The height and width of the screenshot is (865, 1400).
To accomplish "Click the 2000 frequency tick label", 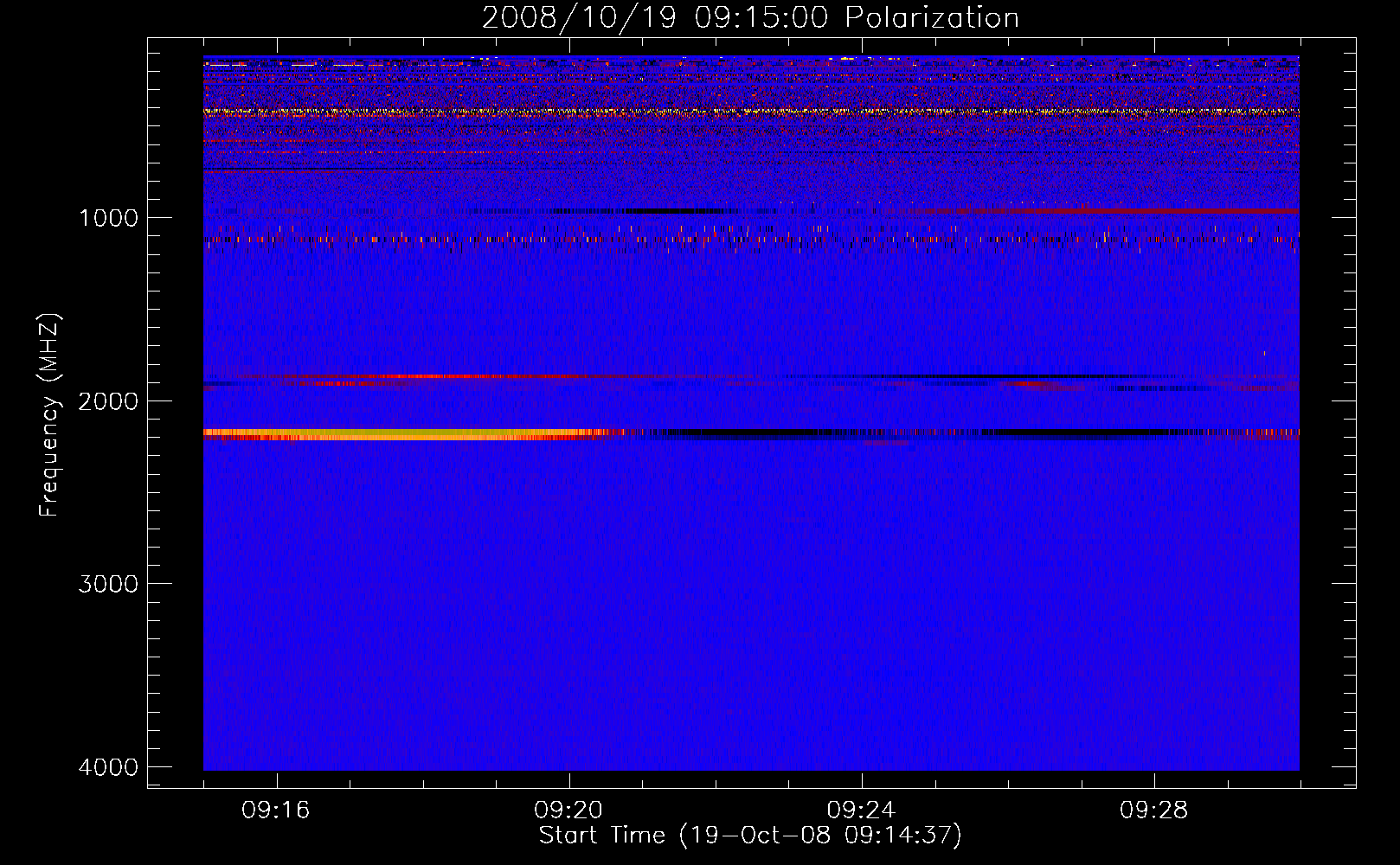I will [x=108, y=401].
